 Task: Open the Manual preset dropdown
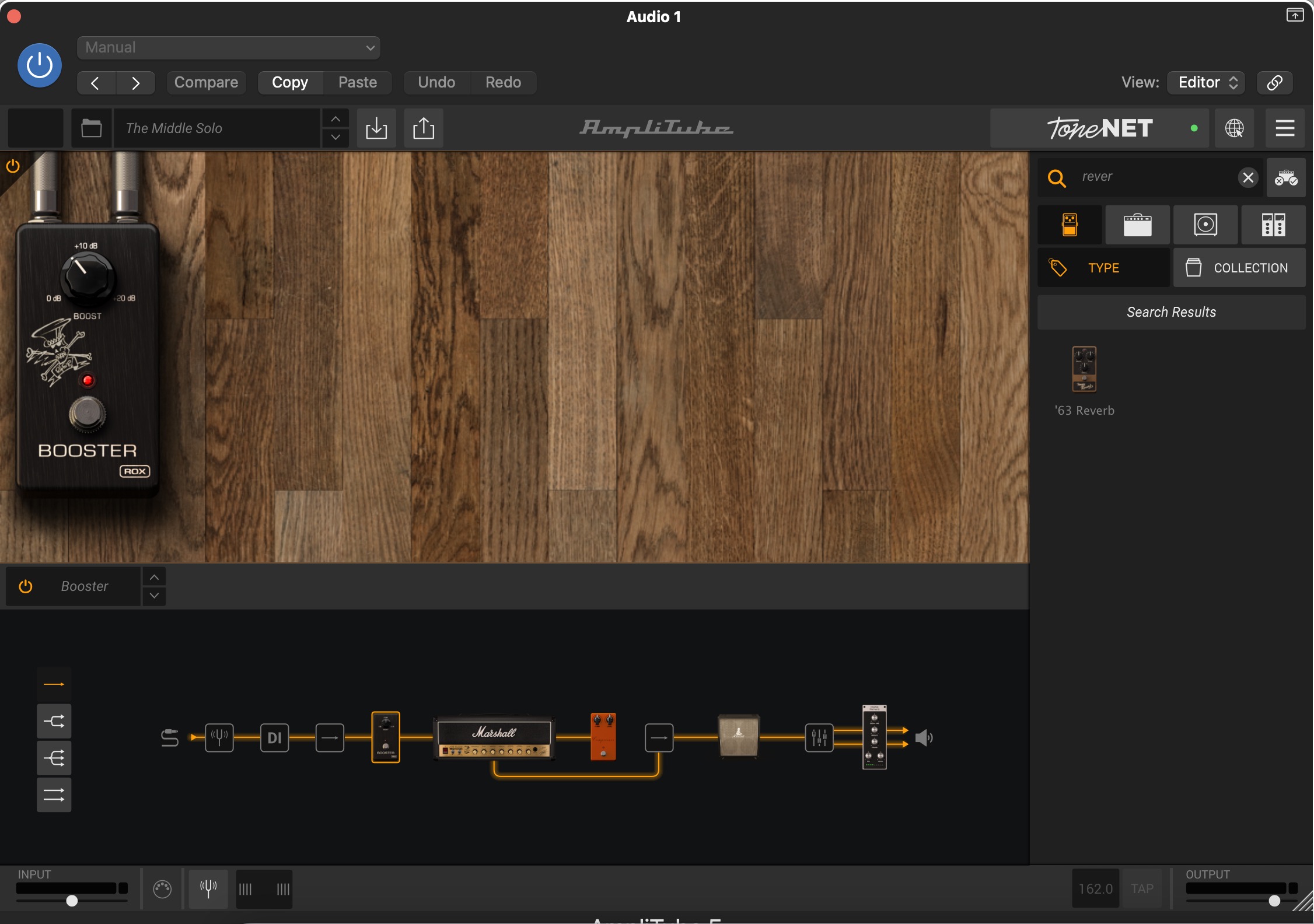(x=228, y=47)
